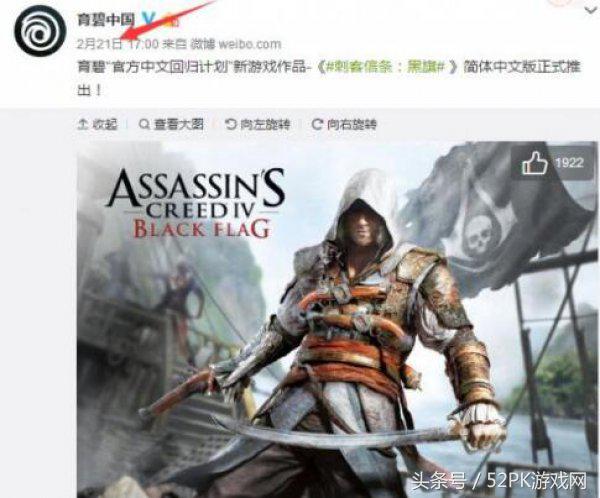Open the Ubisoft swirl avatar profile
600x498 pixels.
39,31
